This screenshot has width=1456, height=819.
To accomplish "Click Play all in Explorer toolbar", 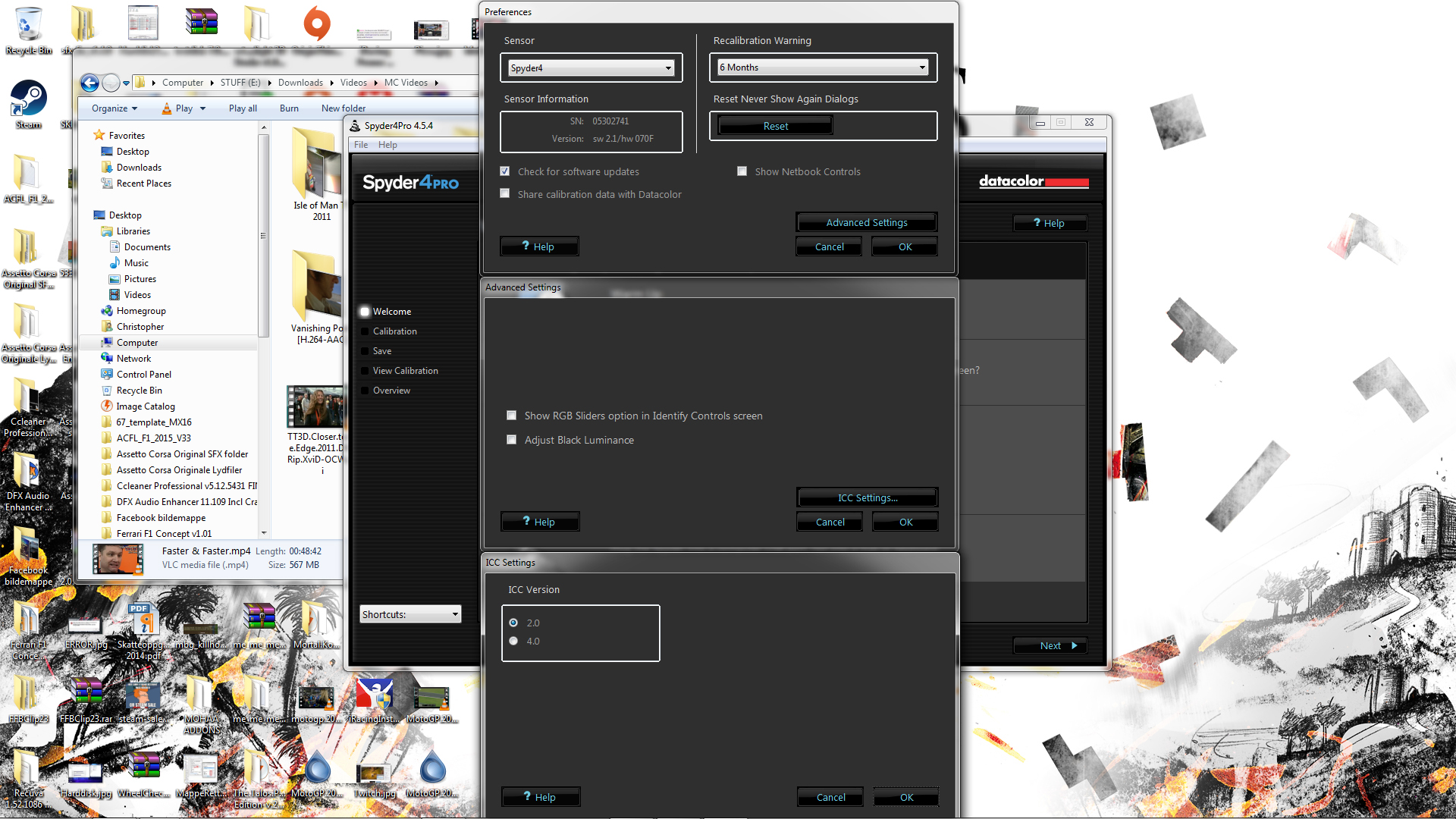I will point(243,108).
